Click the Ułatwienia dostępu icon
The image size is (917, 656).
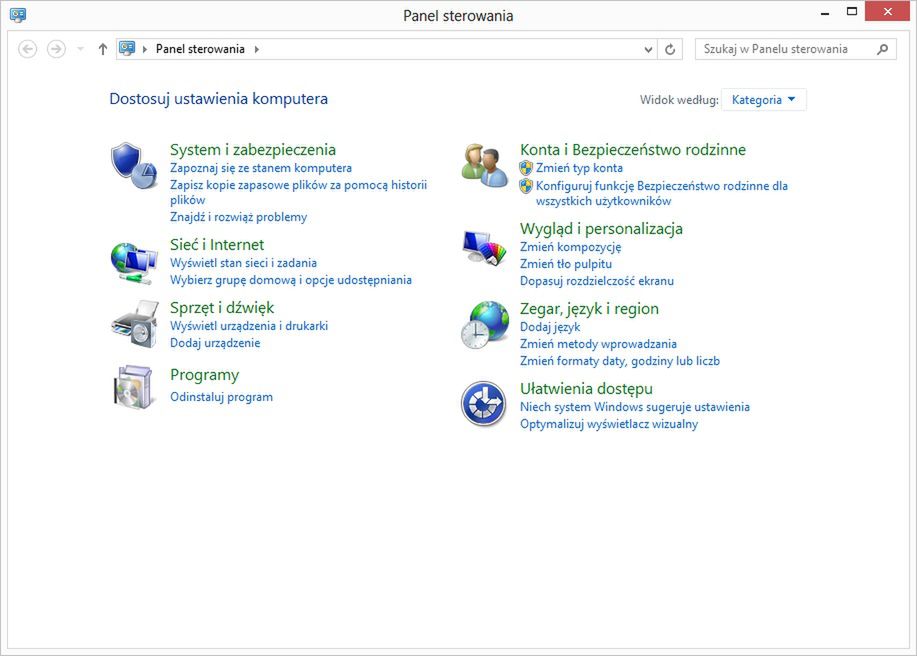484,403
